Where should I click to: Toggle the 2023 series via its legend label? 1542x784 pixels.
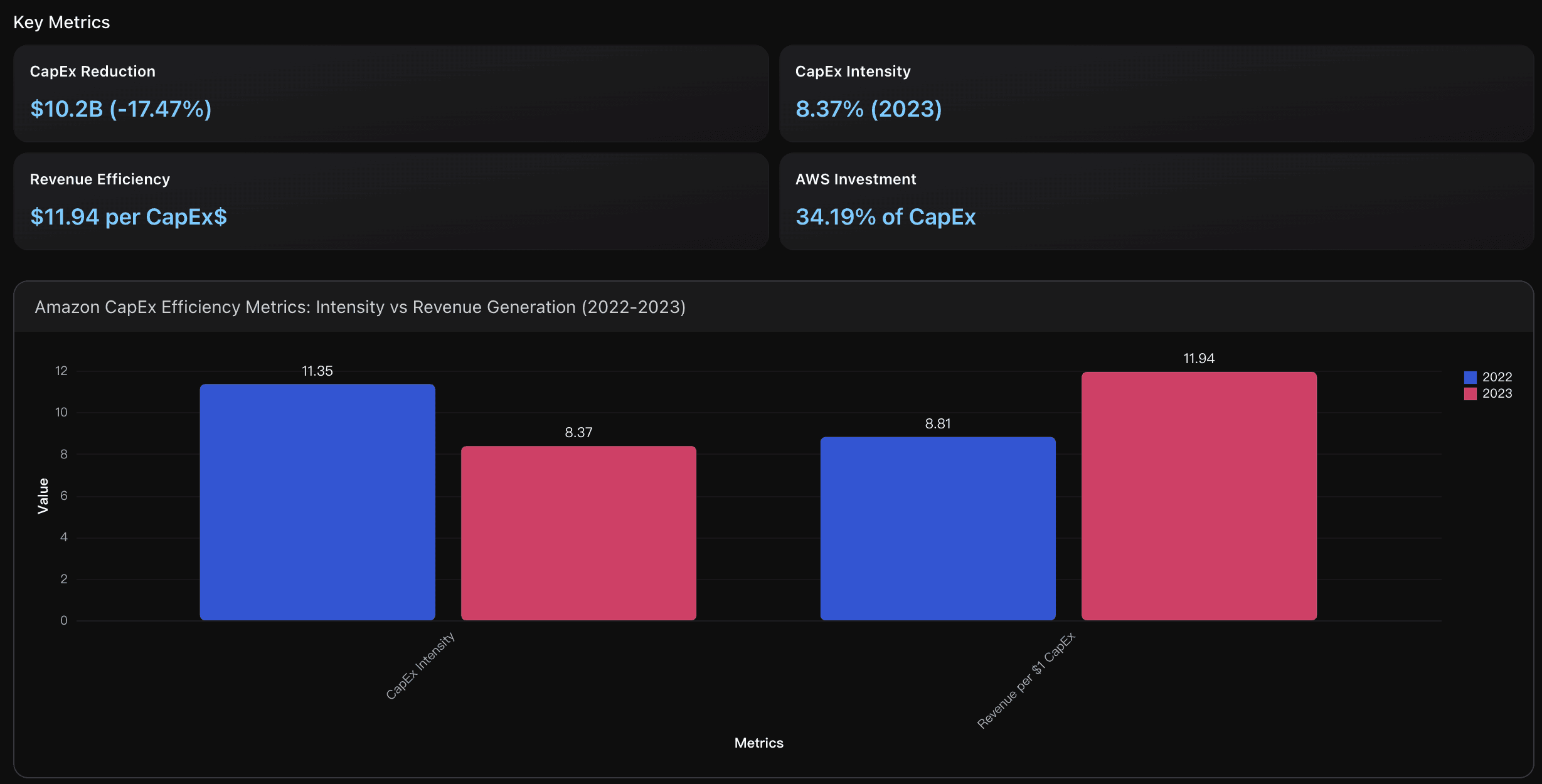click(1497, 393)
